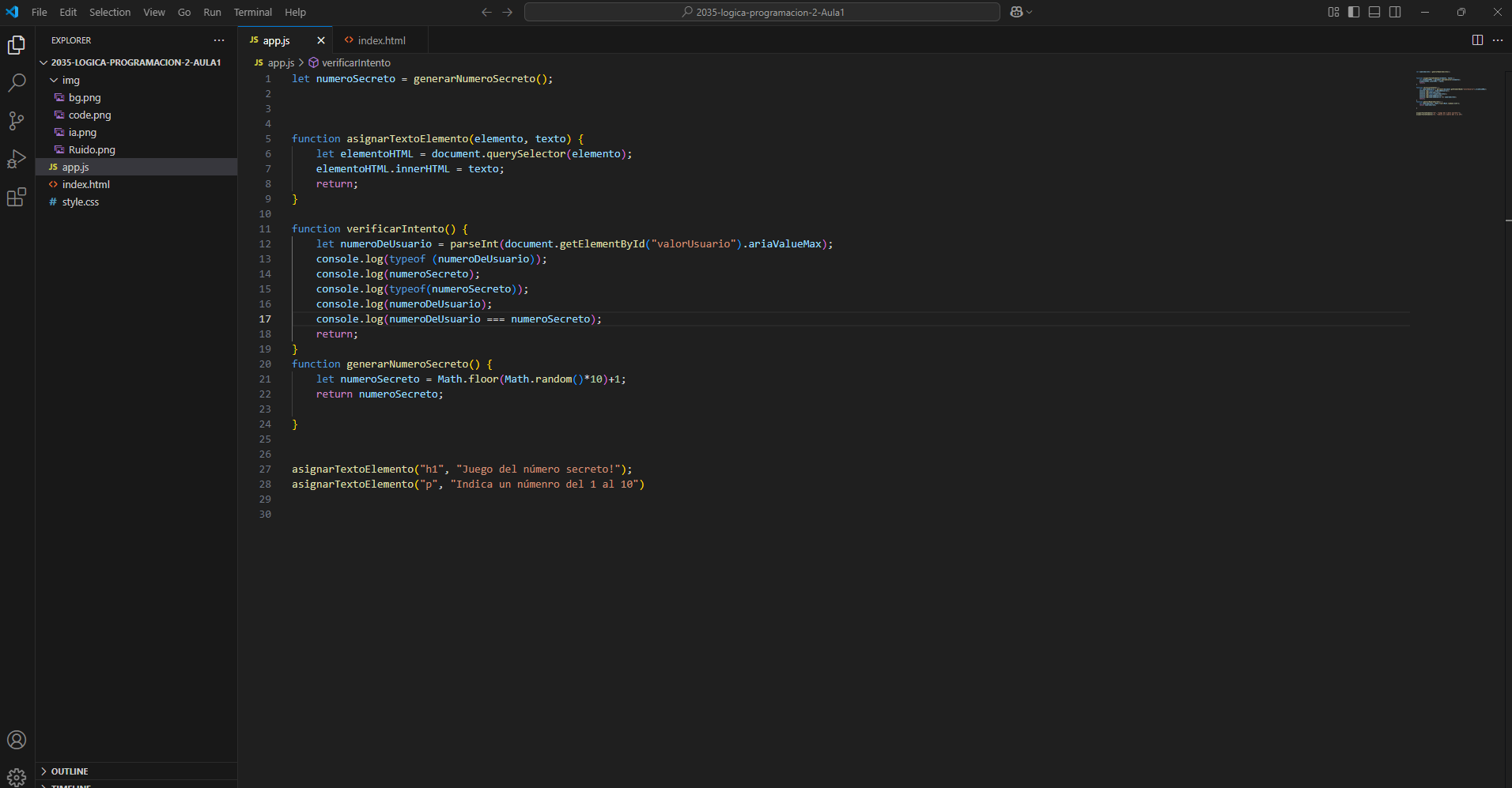Click "Juego del número secreto!" string
Screen dimensions: 1512x788
point(539,469)
